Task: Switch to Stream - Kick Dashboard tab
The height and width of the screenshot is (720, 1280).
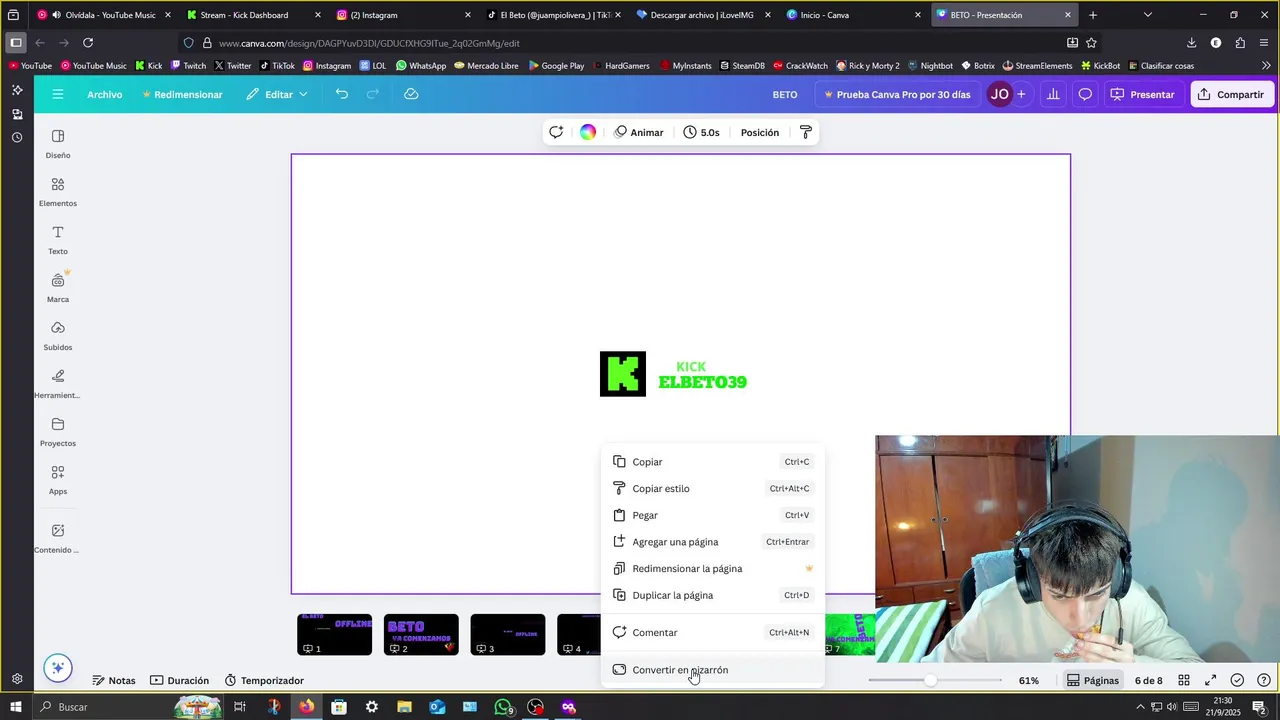Action: coord(254,15)
